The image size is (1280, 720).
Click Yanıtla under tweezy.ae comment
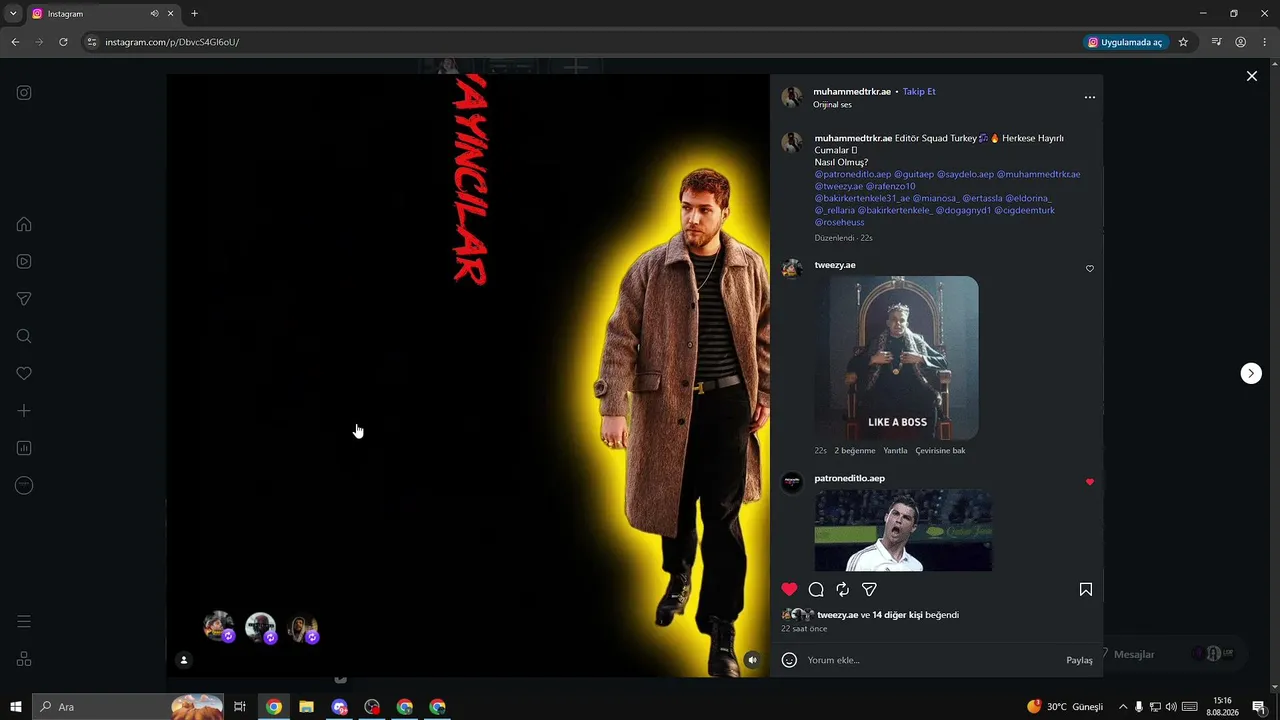(x=895, y=451)
